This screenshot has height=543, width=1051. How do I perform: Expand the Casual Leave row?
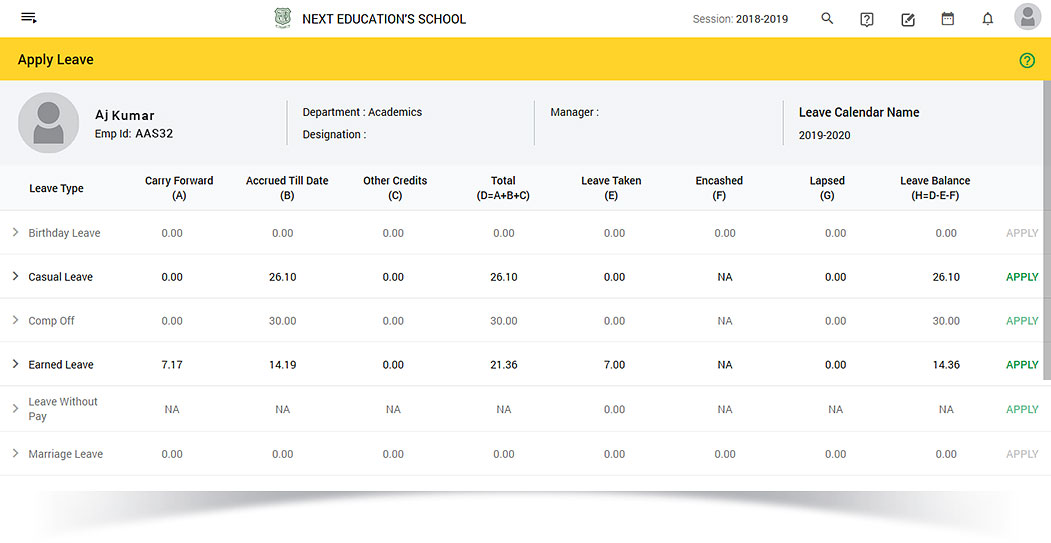coord(15,276)
